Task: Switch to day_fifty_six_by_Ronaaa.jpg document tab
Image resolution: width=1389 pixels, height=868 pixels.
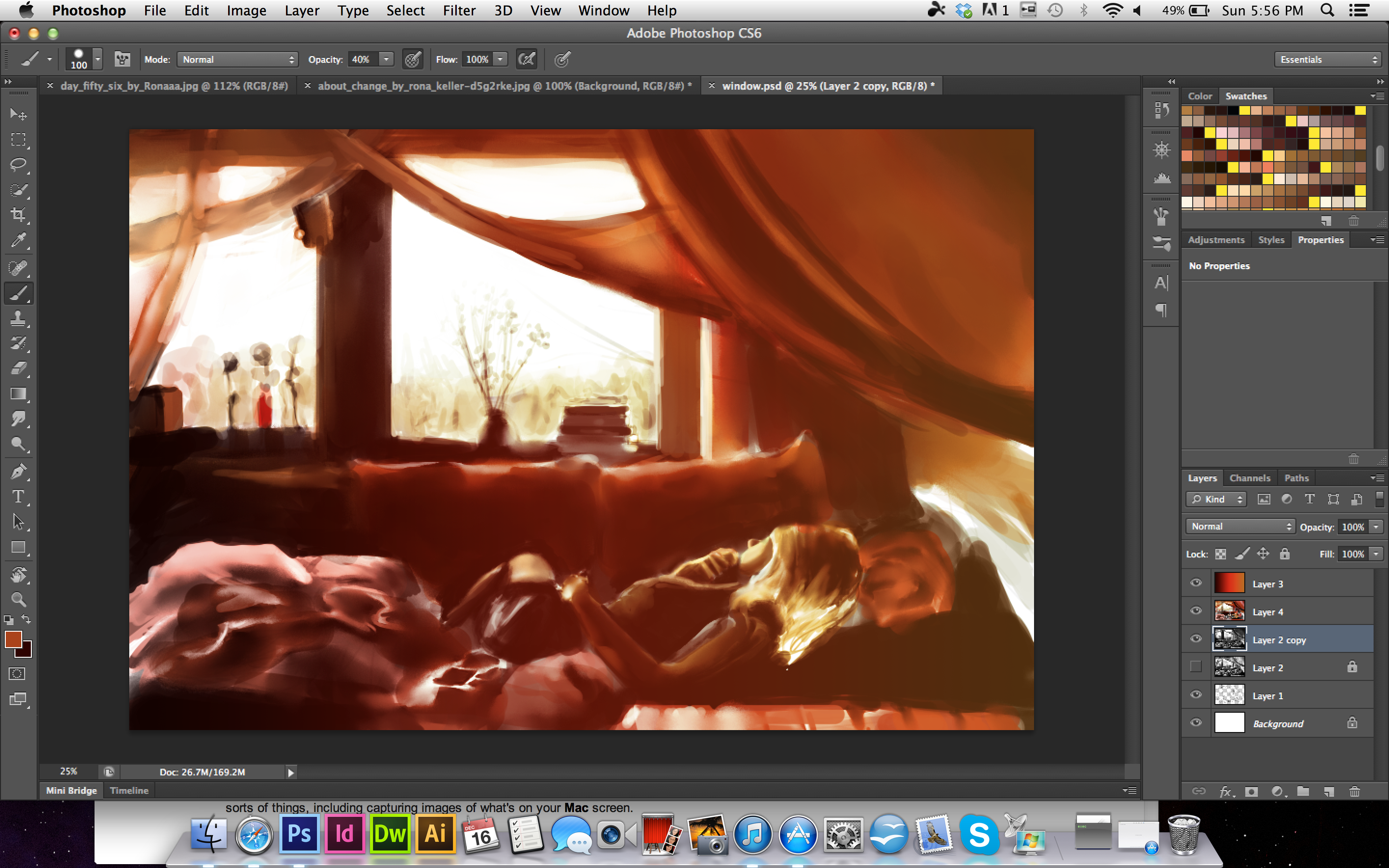Action: (x=174, y=85)
